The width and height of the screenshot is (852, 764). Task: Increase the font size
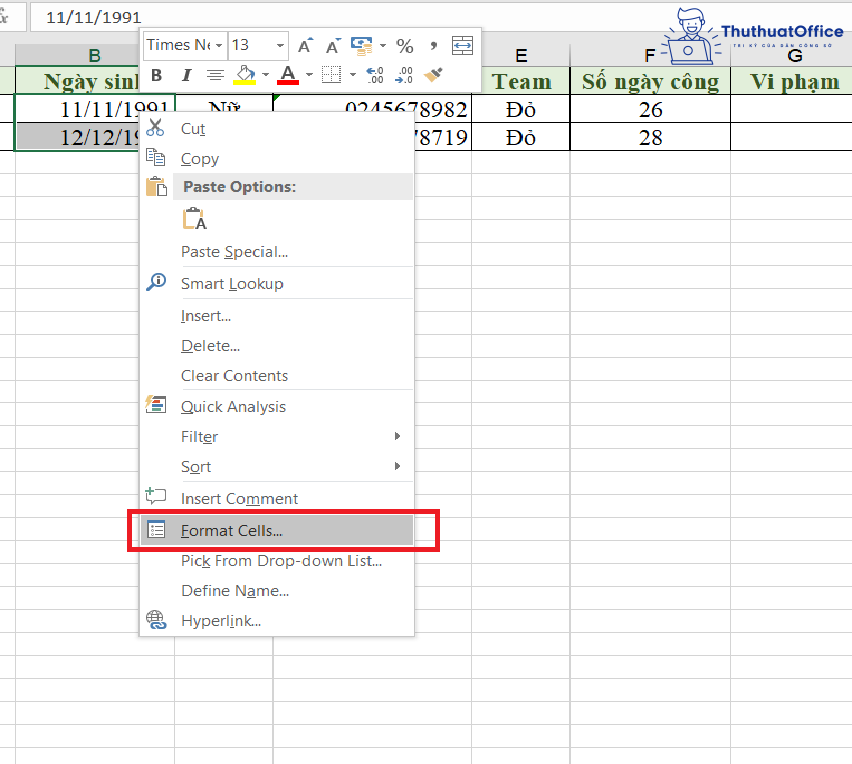click(304, 46)
